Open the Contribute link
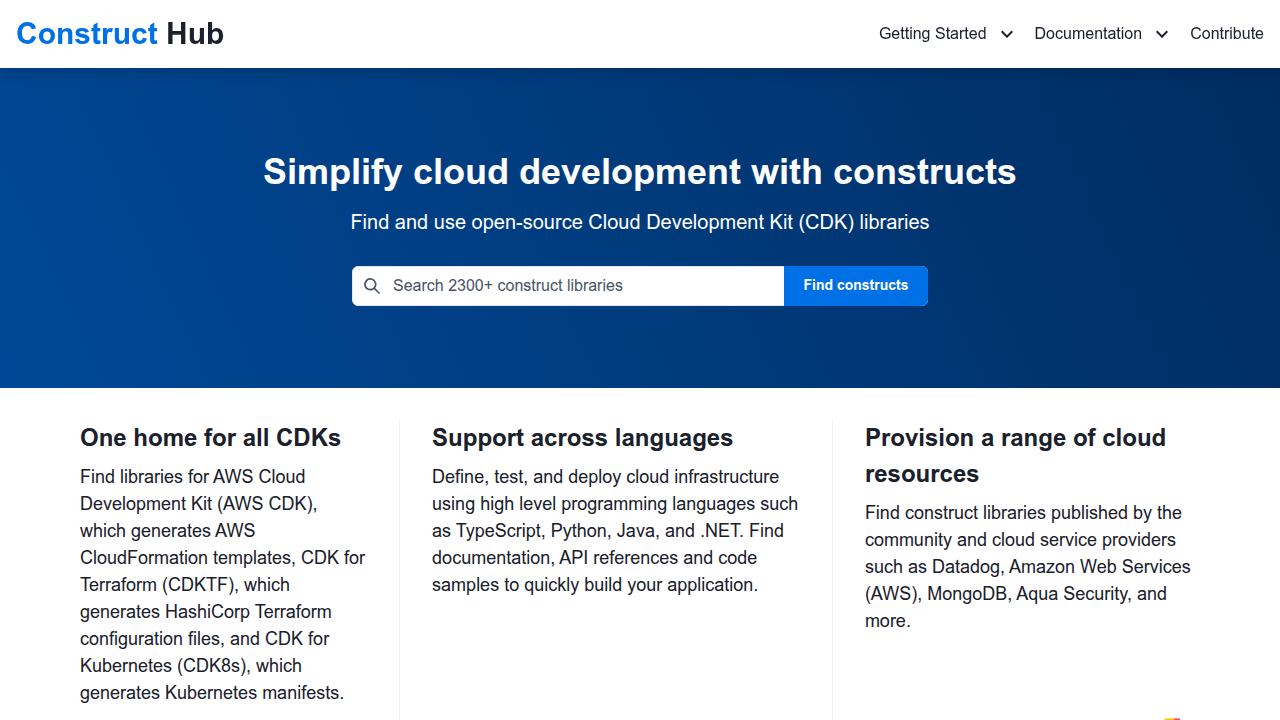 pos(1227,34)
